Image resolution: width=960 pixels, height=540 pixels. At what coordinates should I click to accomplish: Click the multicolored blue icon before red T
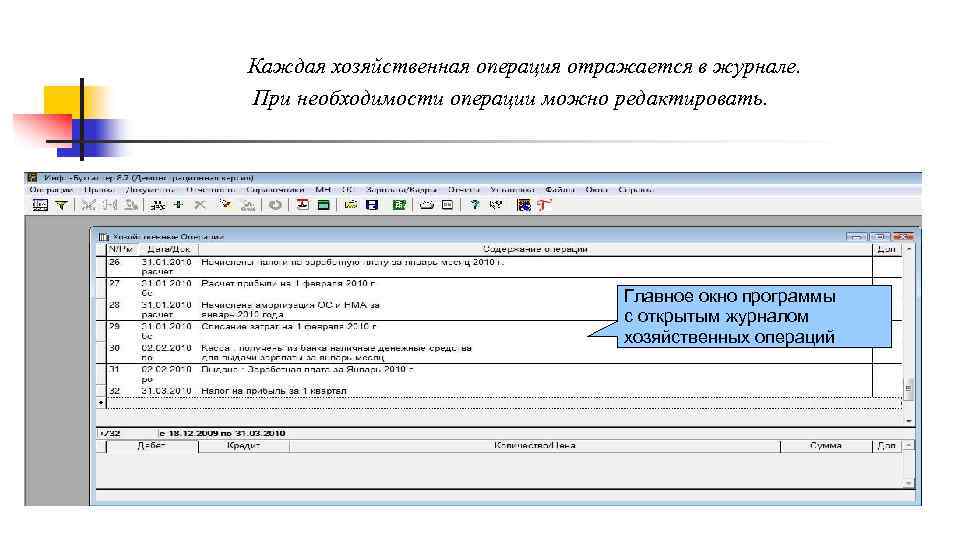point(523,205)
